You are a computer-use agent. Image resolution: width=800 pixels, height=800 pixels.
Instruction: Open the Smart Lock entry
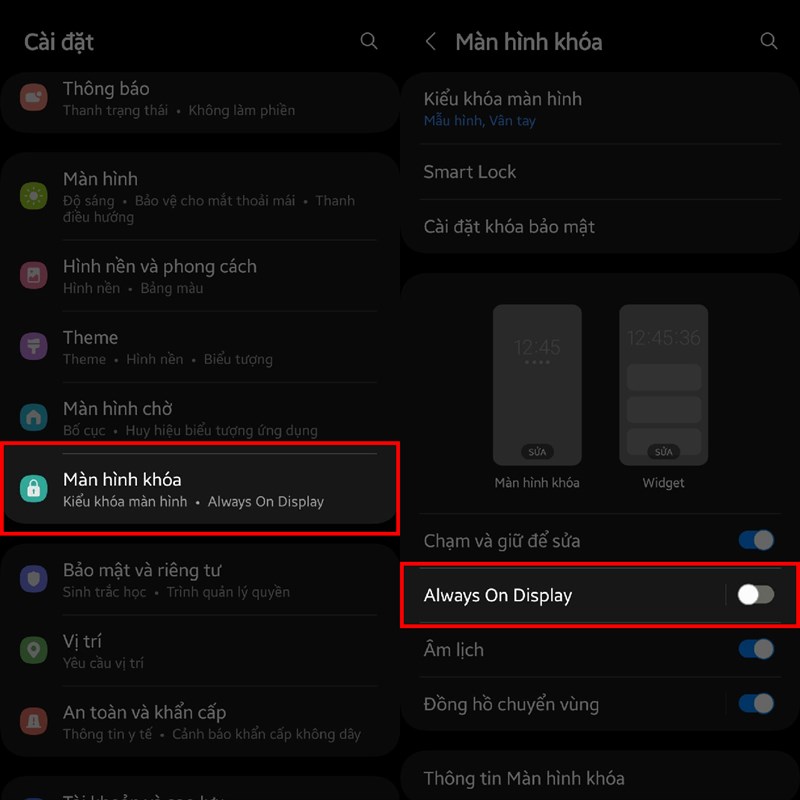coord(600,172)
